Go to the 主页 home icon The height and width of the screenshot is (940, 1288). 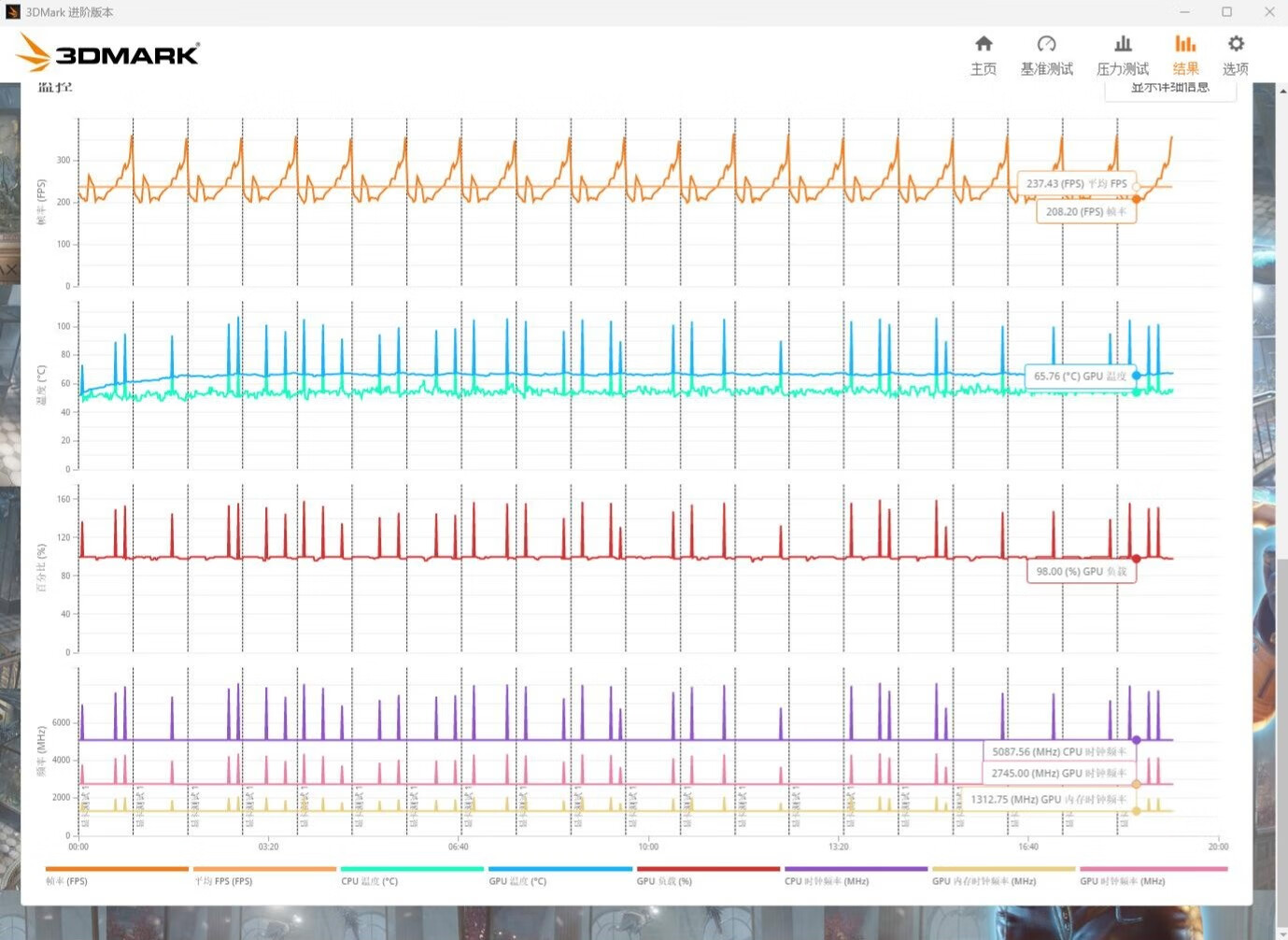pos(984,44)
